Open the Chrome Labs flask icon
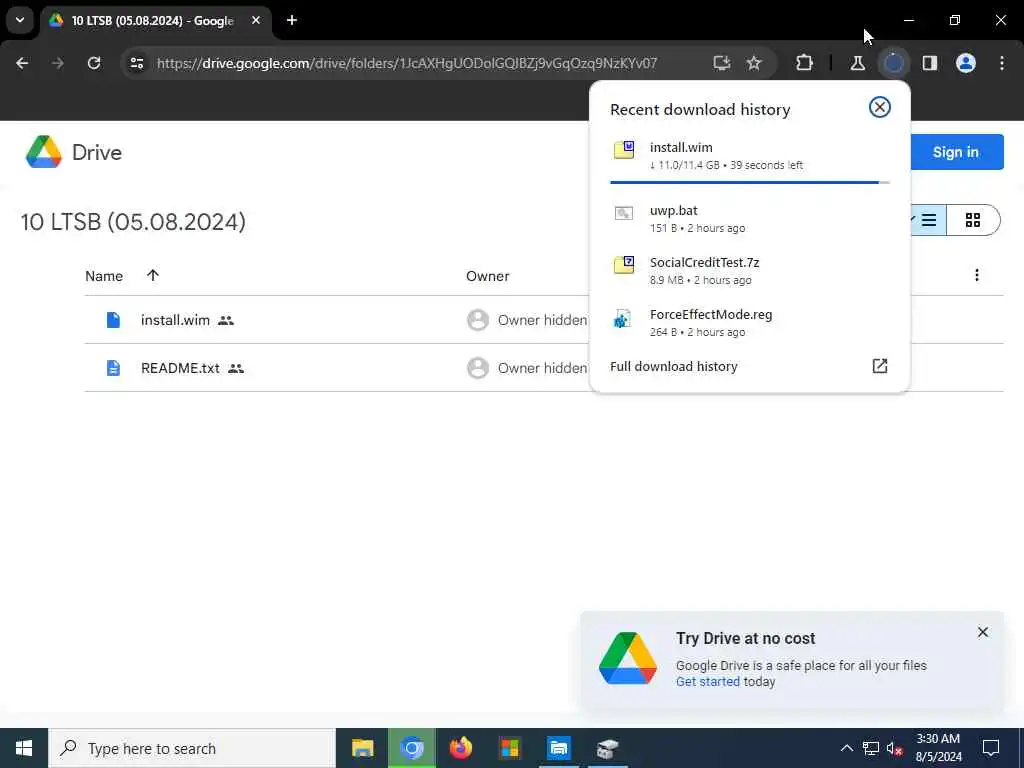 [857, 63]
